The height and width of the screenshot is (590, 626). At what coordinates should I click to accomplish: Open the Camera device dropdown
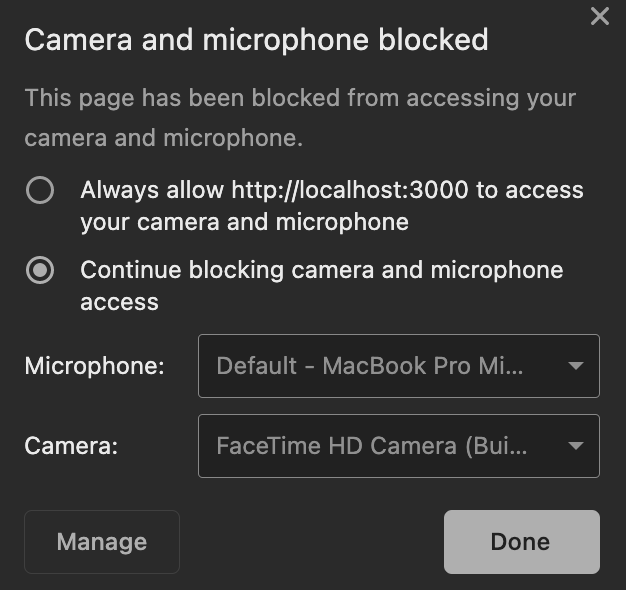(x=399, y=446)
